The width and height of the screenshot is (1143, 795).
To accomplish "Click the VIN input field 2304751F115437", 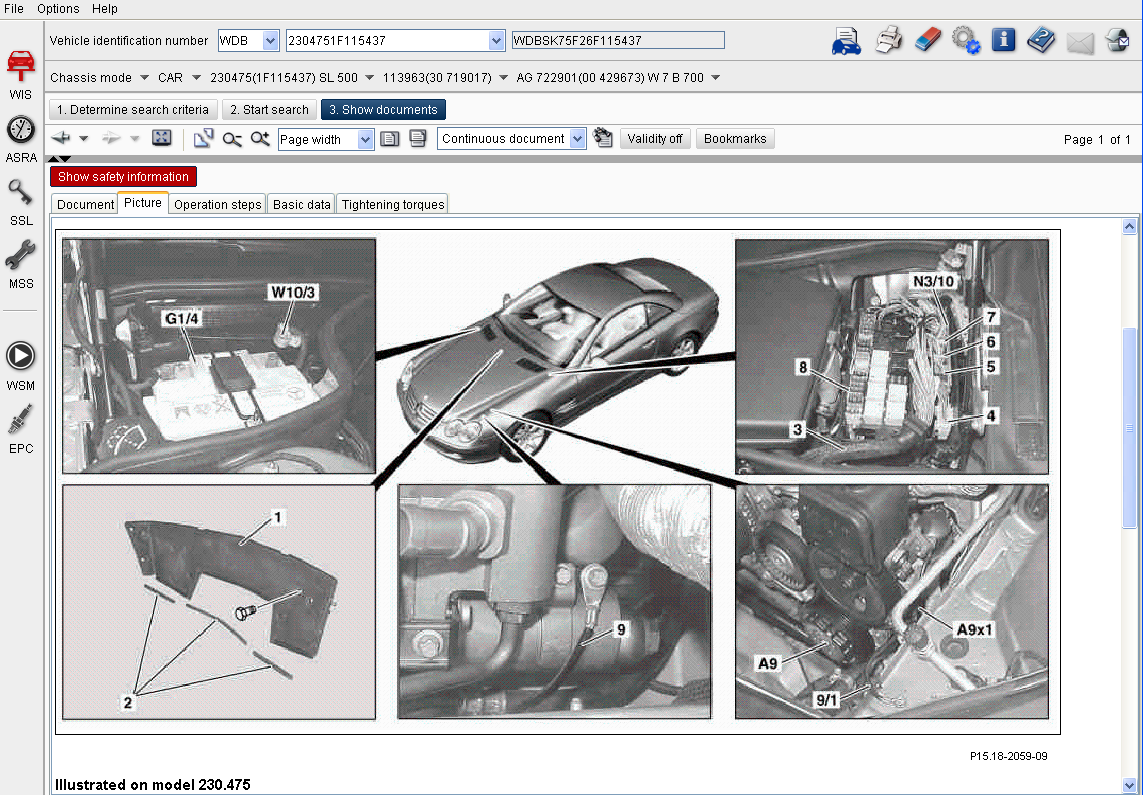I will pyautogui.click(x=387, y=41).
